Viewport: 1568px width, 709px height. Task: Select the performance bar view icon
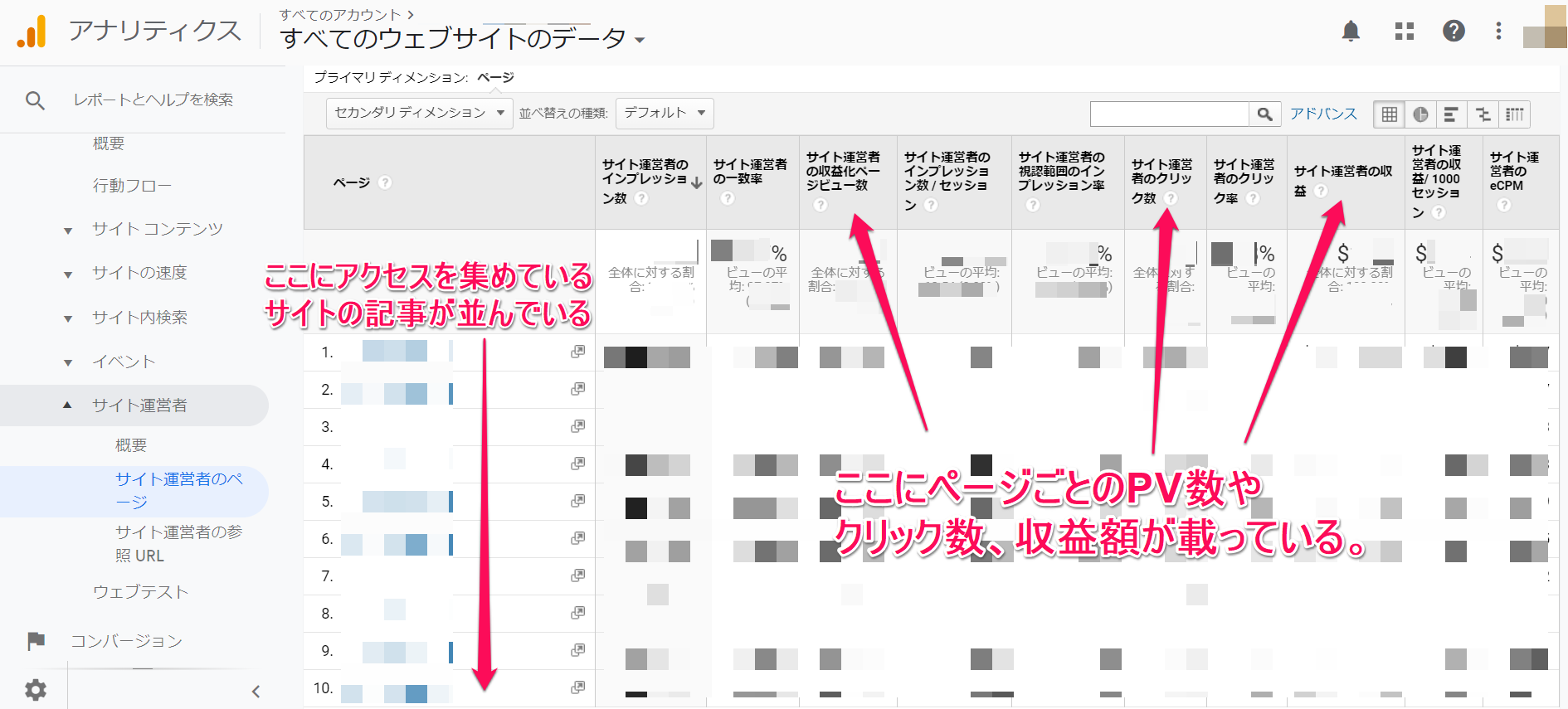1451,114
